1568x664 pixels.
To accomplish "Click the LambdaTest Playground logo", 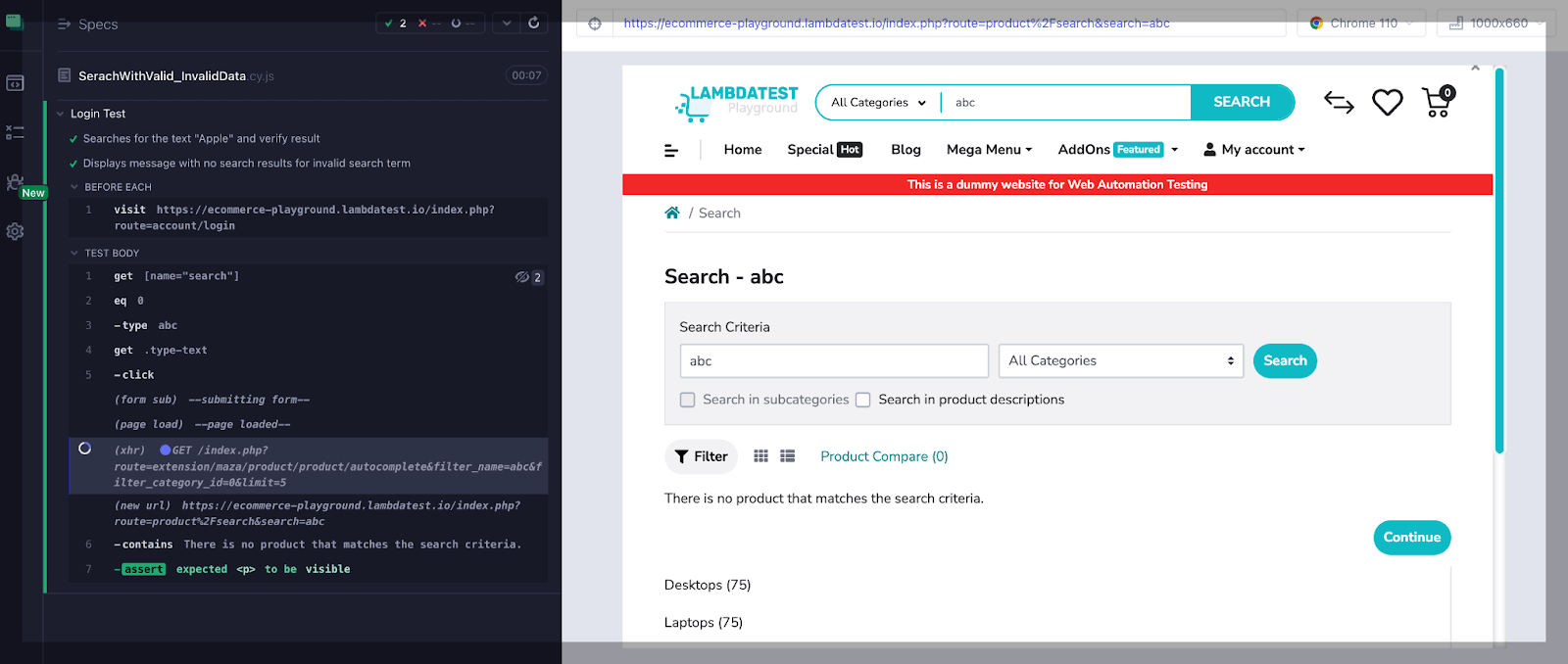I will pyautogui.click(x=737, y=102).
